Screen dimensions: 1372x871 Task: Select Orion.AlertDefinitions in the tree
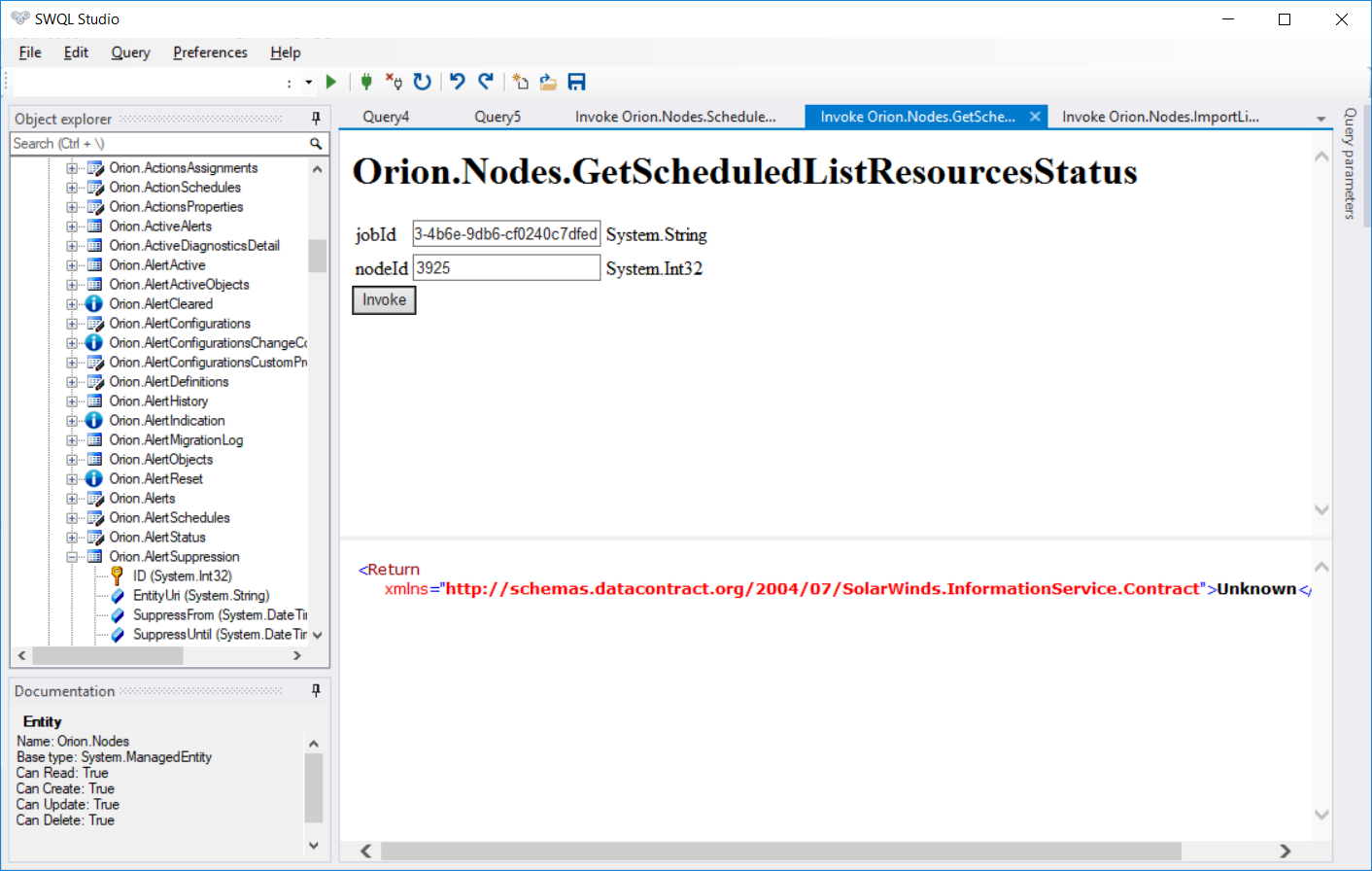click(169, 382)
